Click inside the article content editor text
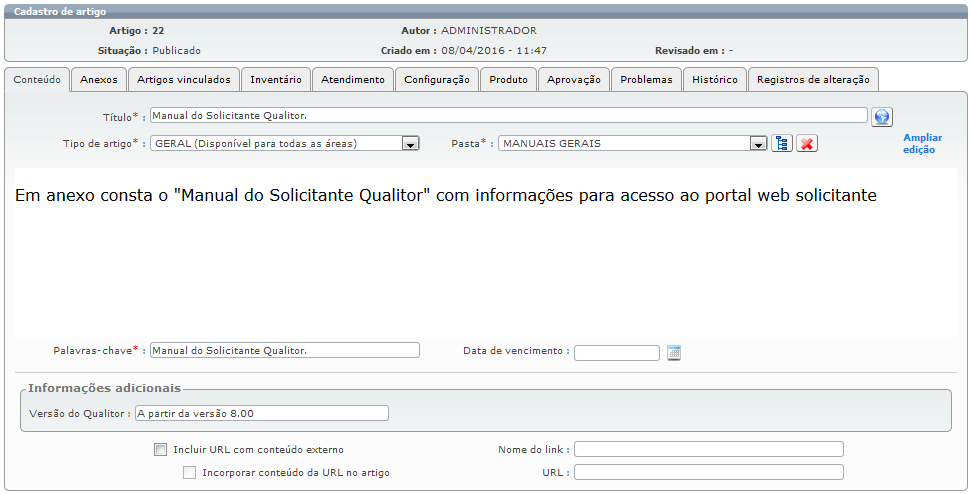The width and height of the screenshot is (971, 494). tap(446, 196)
